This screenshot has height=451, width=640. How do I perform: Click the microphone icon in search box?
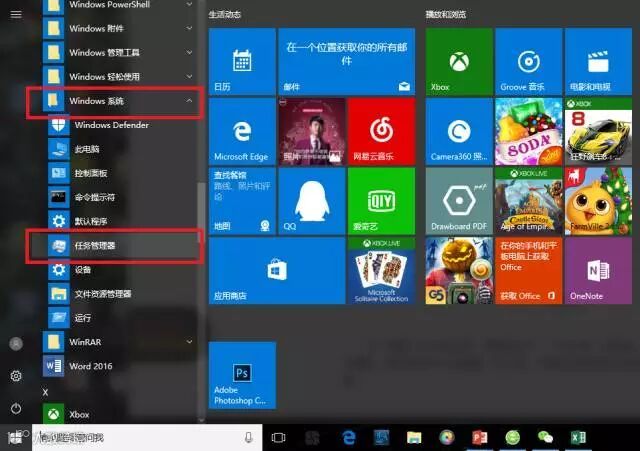(249, 438)
